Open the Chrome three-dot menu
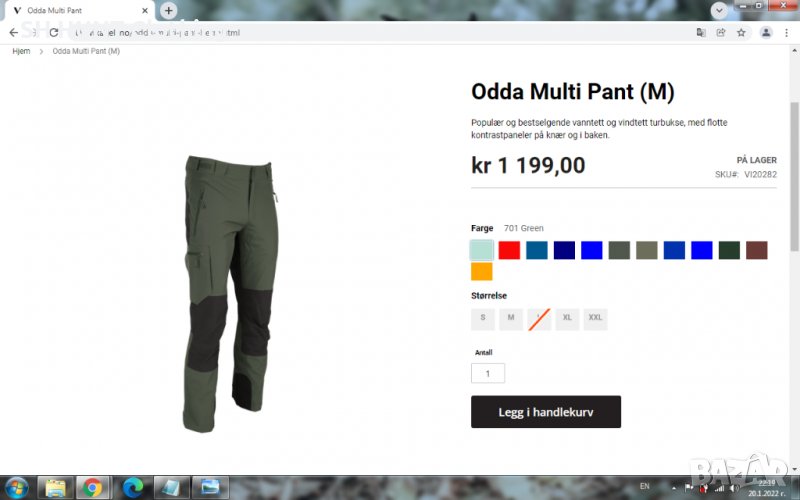This screenshot has width=800, height=500. click(786, 33)
